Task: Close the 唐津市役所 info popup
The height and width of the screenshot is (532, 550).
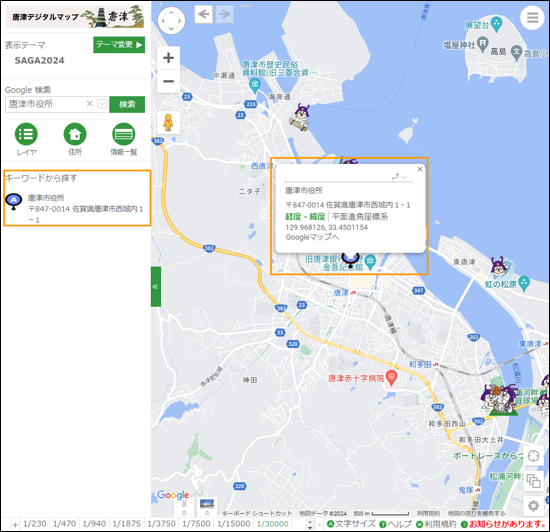Action: [420, 169]
